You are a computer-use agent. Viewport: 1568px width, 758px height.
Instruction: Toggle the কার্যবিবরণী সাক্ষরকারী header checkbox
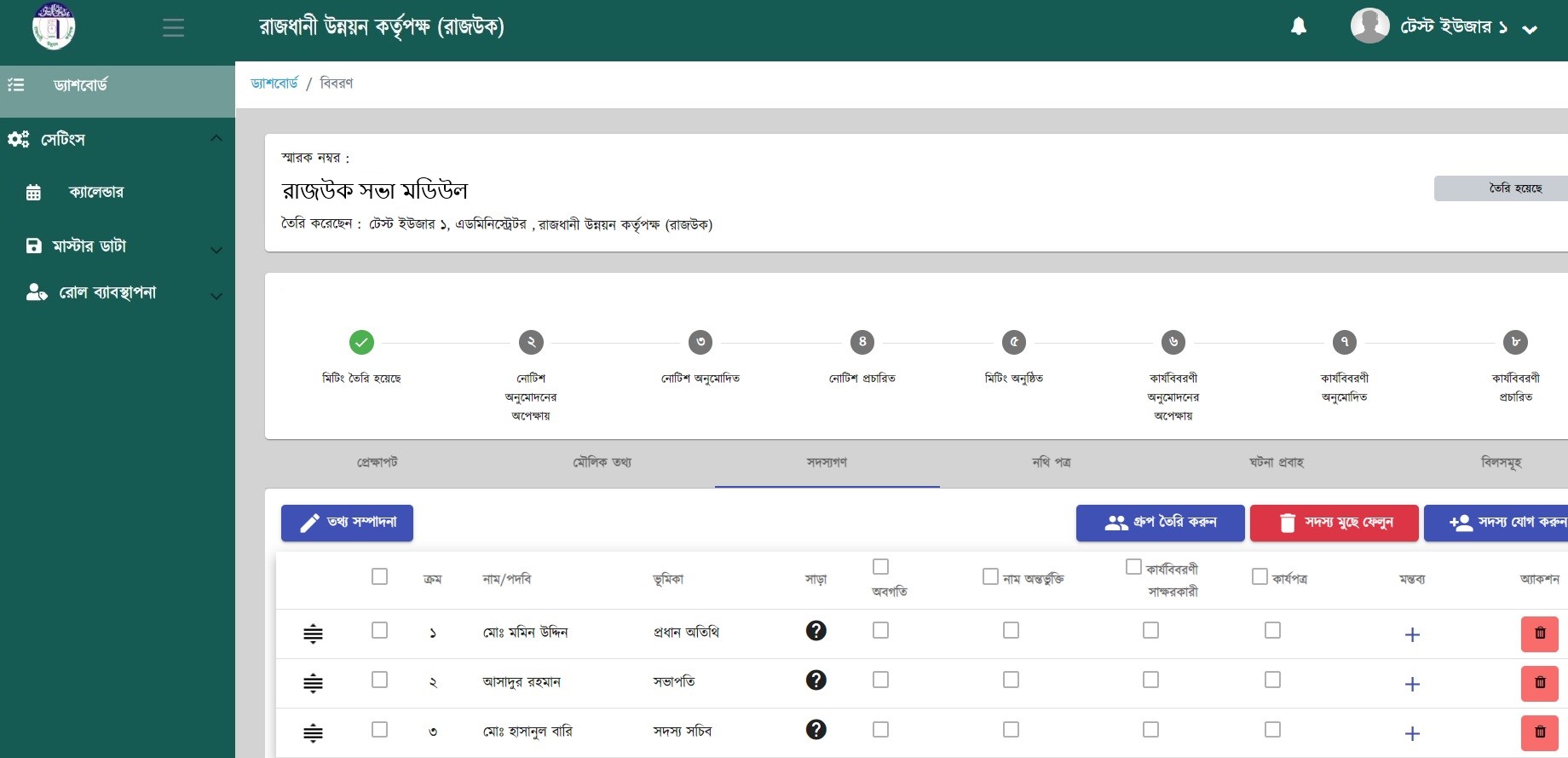click(x=1133, y=567)
